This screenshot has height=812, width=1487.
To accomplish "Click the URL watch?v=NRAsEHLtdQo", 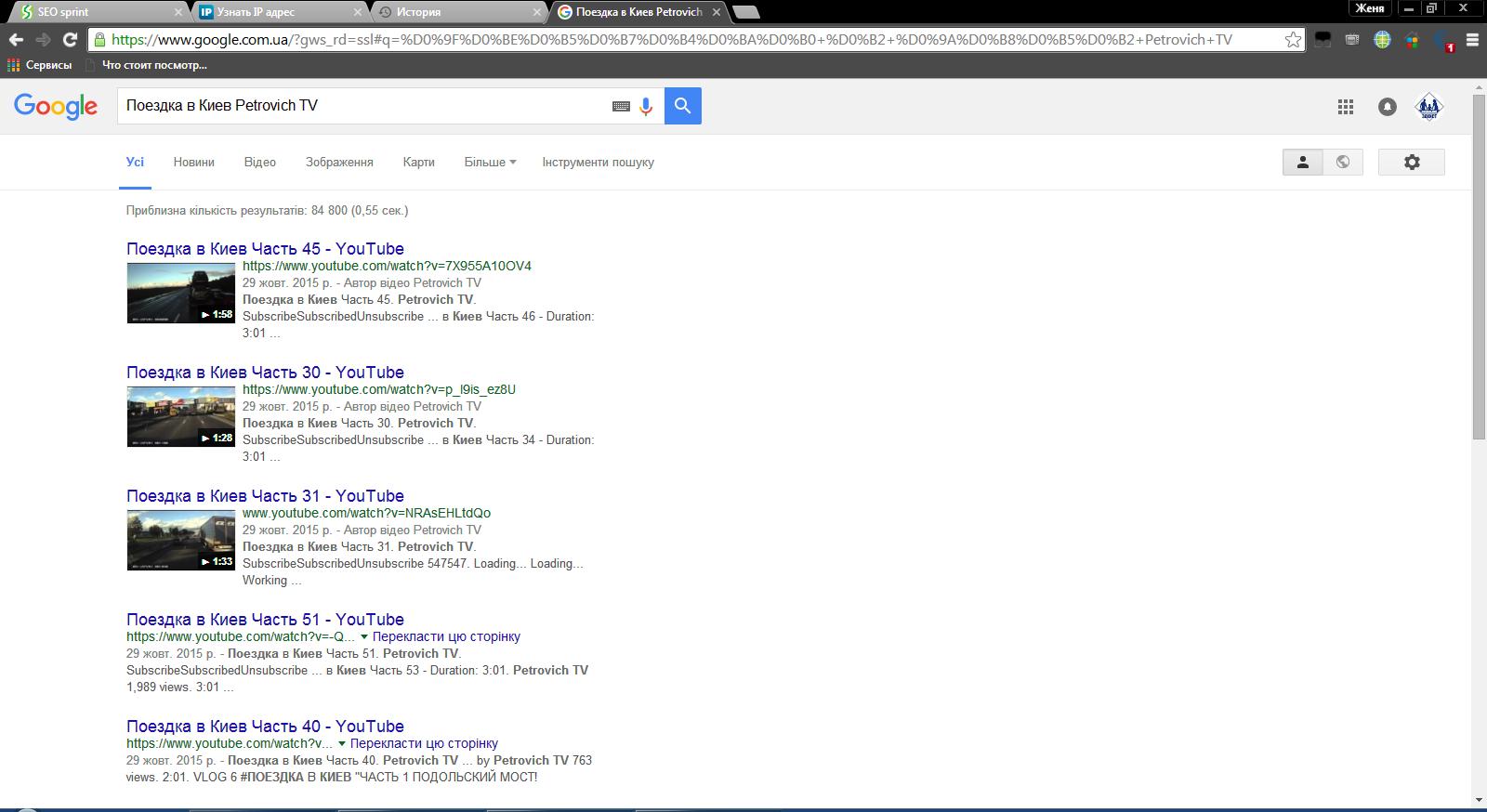I will [366, 514].
